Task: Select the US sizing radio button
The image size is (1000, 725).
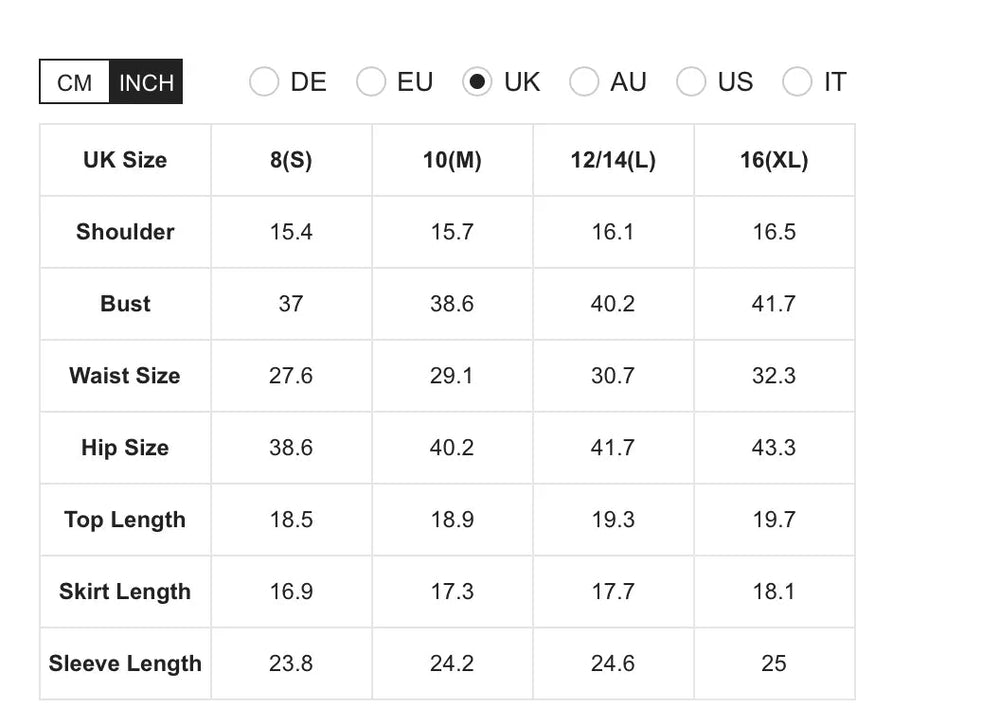Action: point(691,82)
